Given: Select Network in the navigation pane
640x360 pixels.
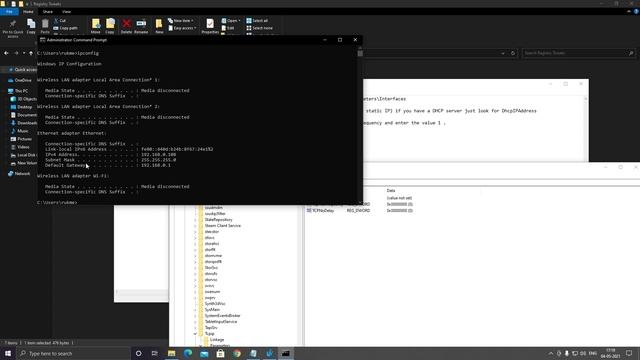Looking at the screenshot, I should [x=19, y=174].
